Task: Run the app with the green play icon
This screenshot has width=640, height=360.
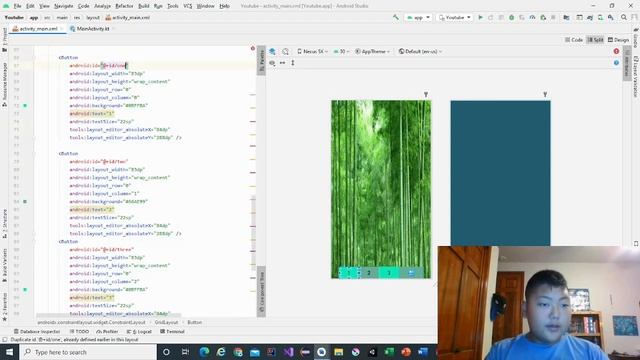Action: (x=480, y=18)
